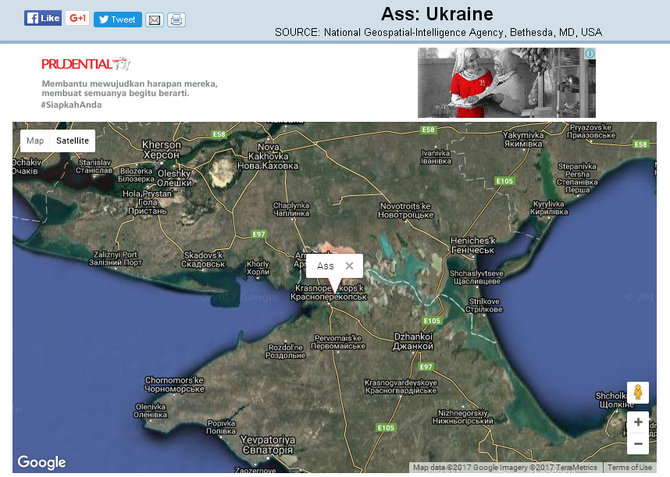Click the Skadovs'k town label
Viewport: 670px width, 477px height.
(203, 259)
